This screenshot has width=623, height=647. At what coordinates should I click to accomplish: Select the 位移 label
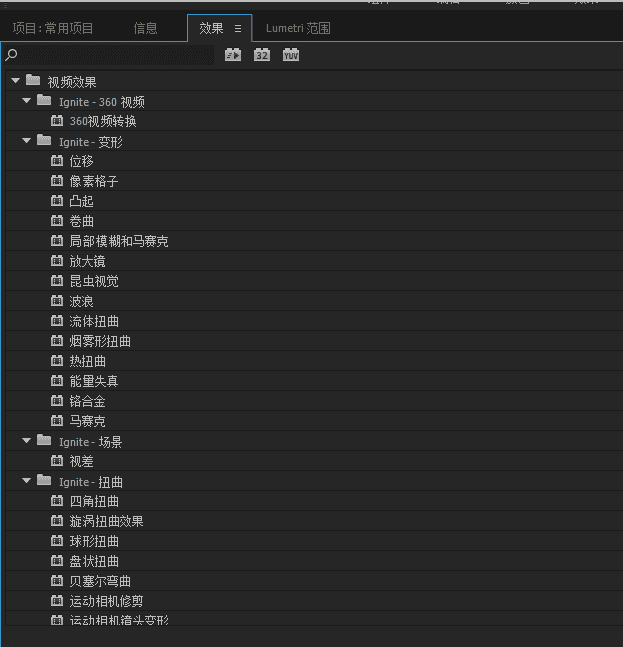(81, 161)
